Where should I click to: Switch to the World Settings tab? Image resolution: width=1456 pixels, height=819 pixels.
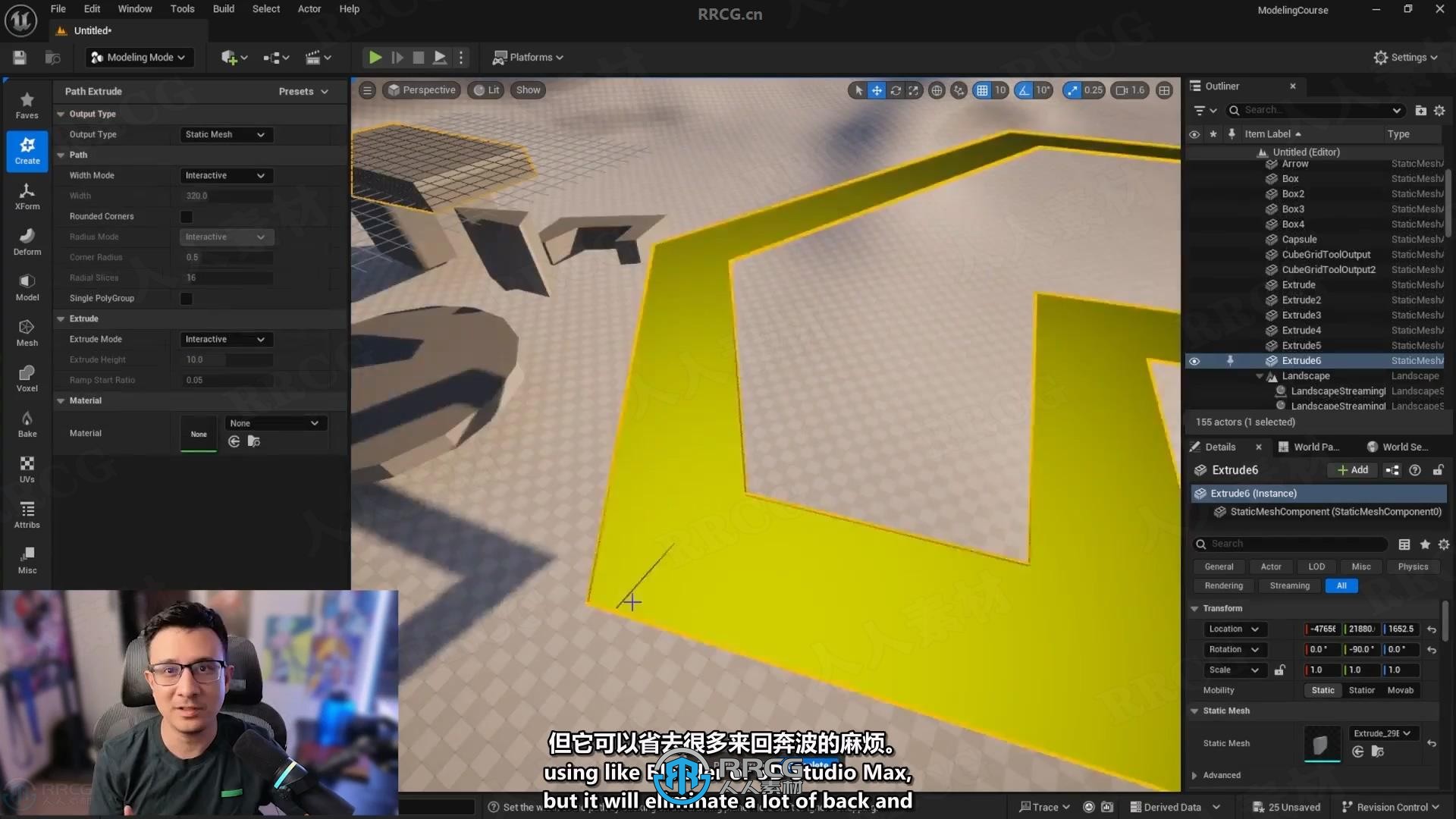point(1398,447)
